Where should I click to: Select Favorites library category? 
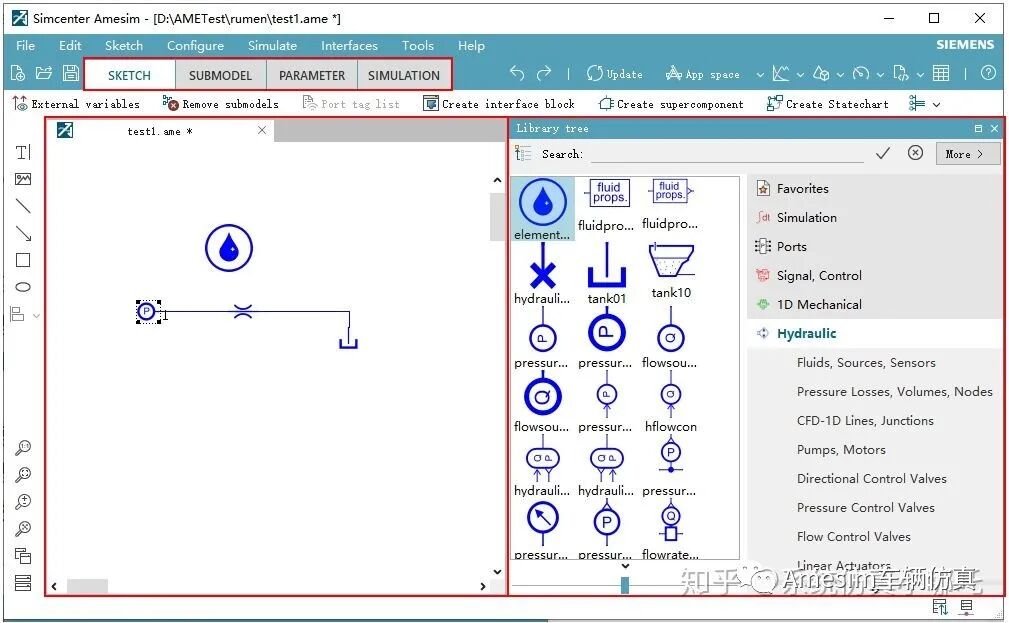point(875,189)
